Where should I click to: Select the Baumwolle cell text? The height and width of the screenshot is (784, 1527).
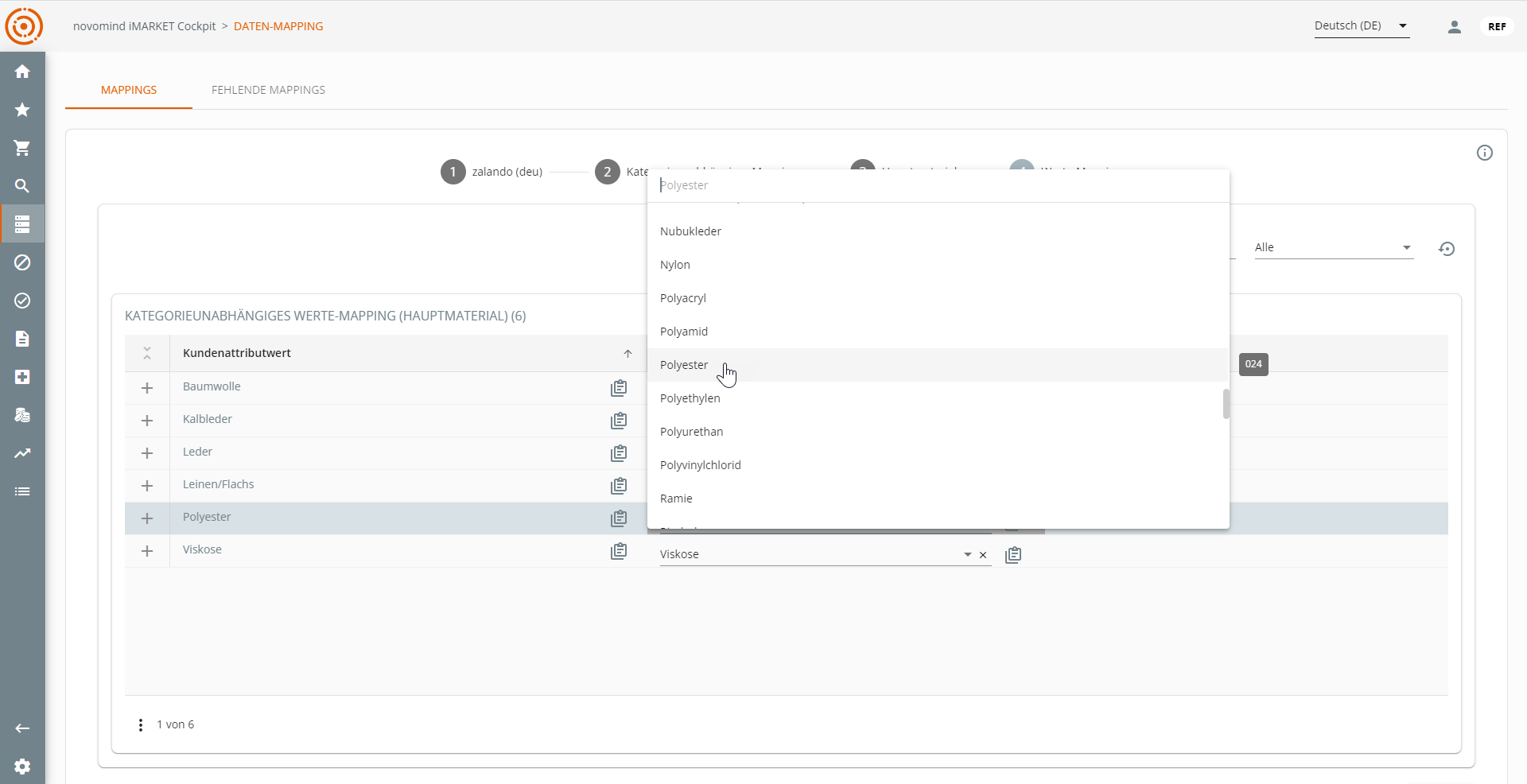[212, 386]
